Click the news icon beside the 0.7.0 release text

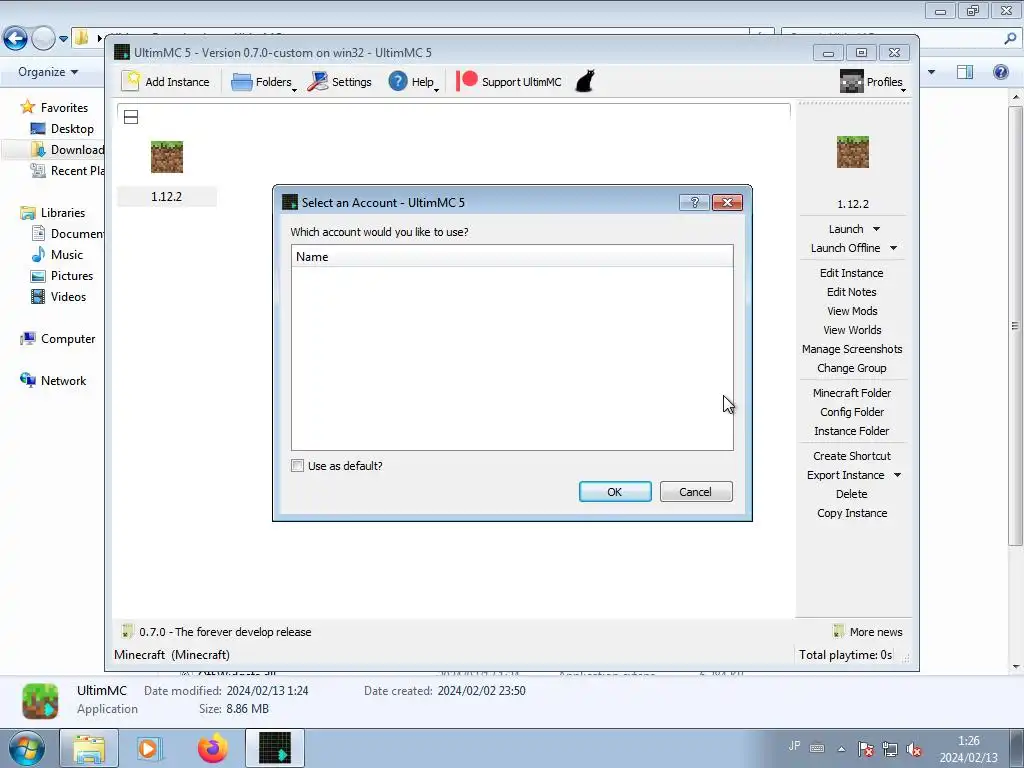127,631
